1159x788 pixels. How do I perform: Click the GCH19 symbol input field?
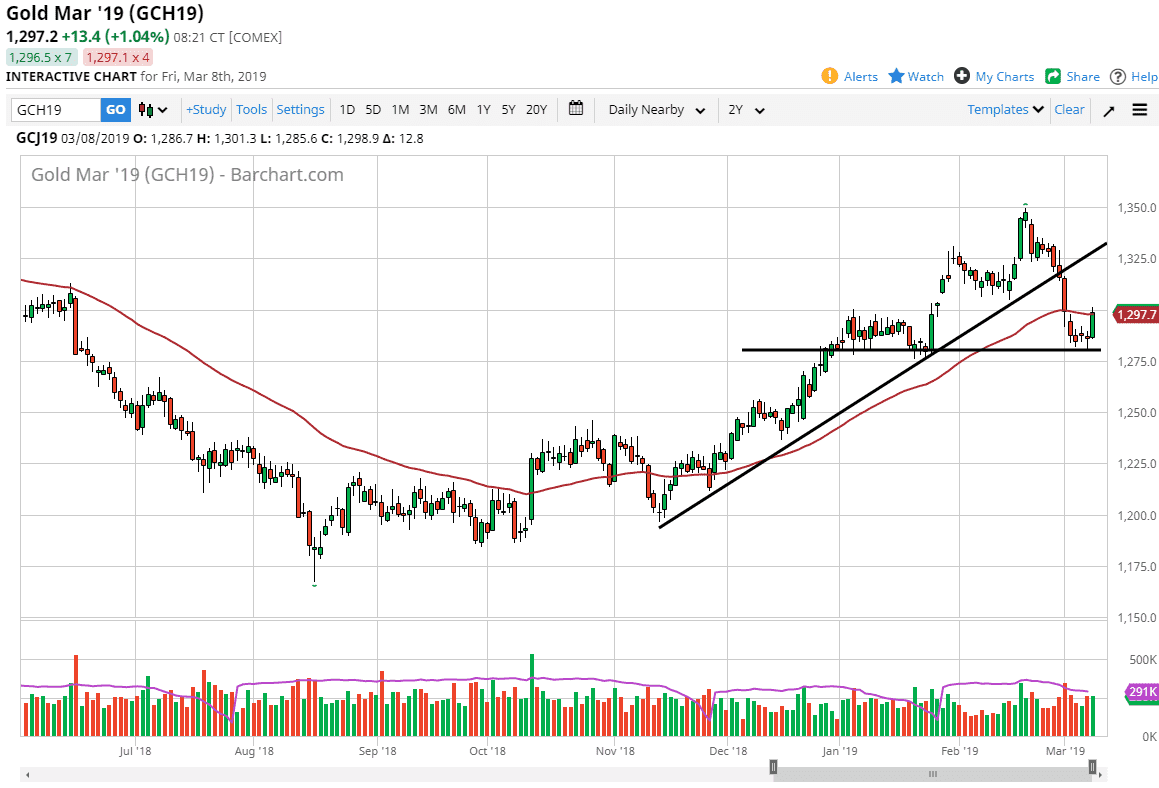point(56,110)
